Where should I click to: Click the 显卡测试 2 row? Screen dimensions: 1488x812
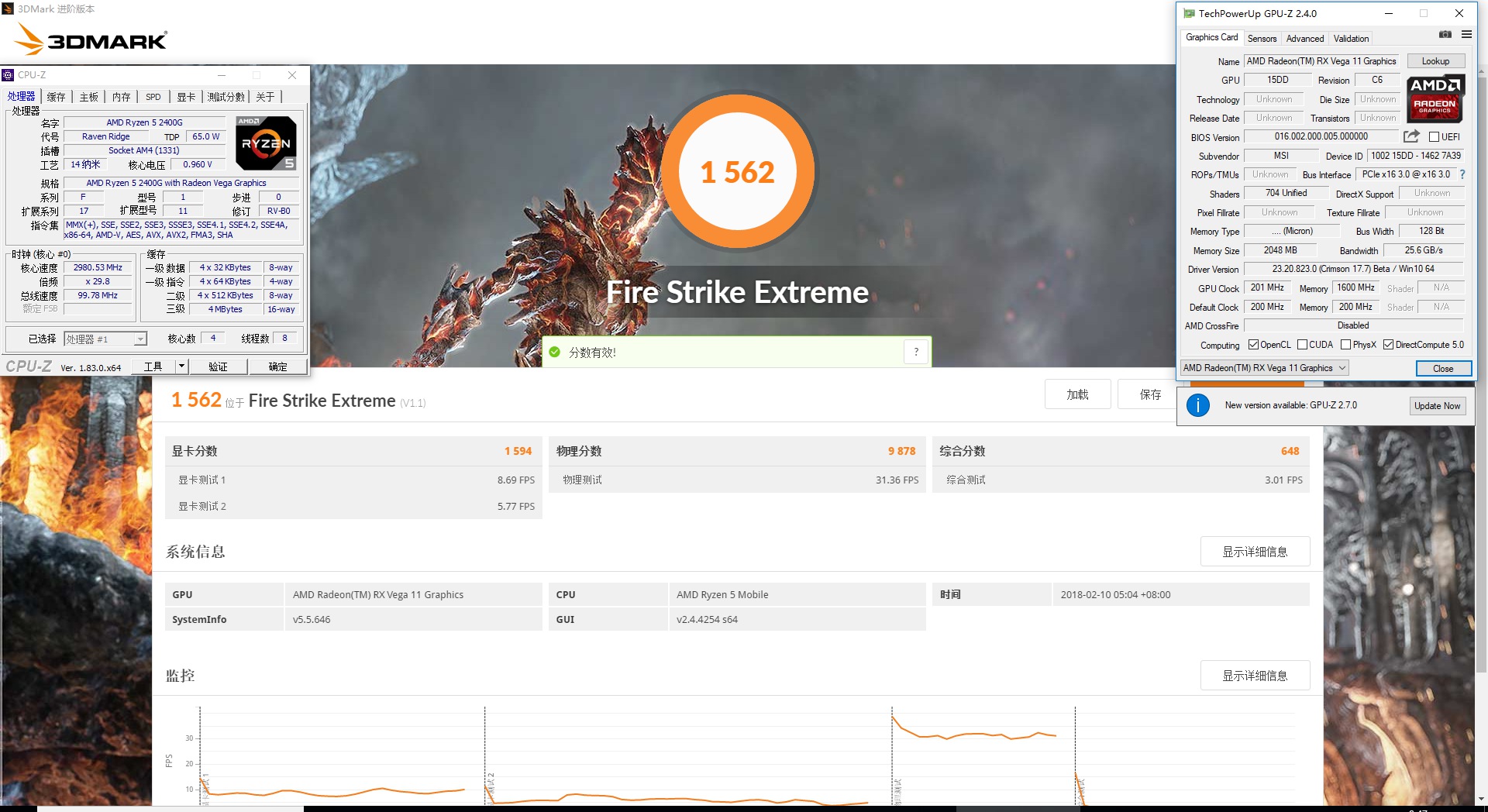(x=353, y=506)
